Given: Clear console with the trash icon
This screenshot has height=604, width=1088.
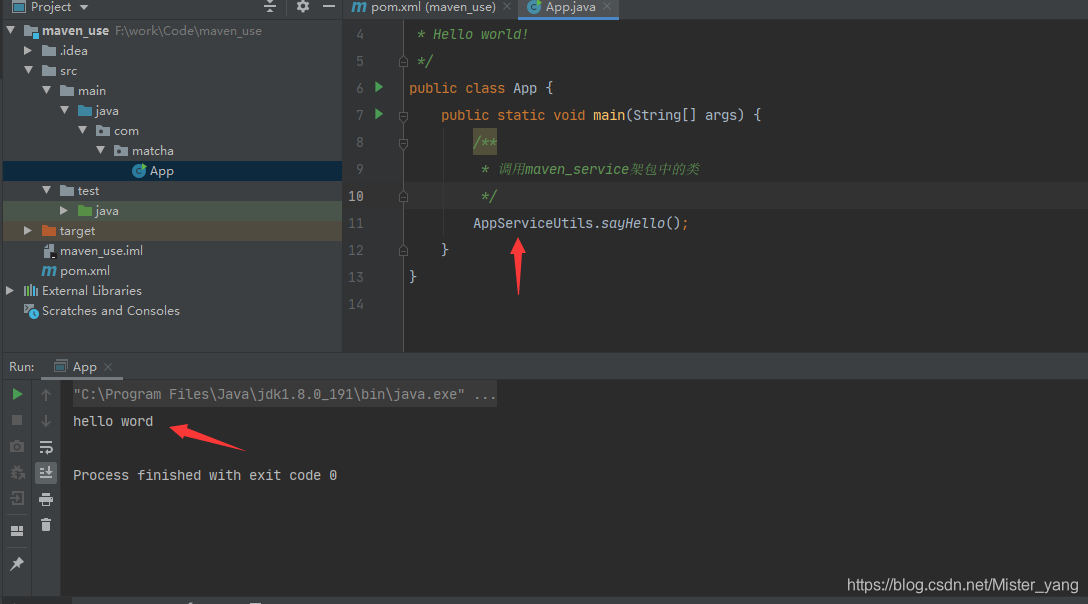Looking at the screenshot, I should click(x=46, y=525).
